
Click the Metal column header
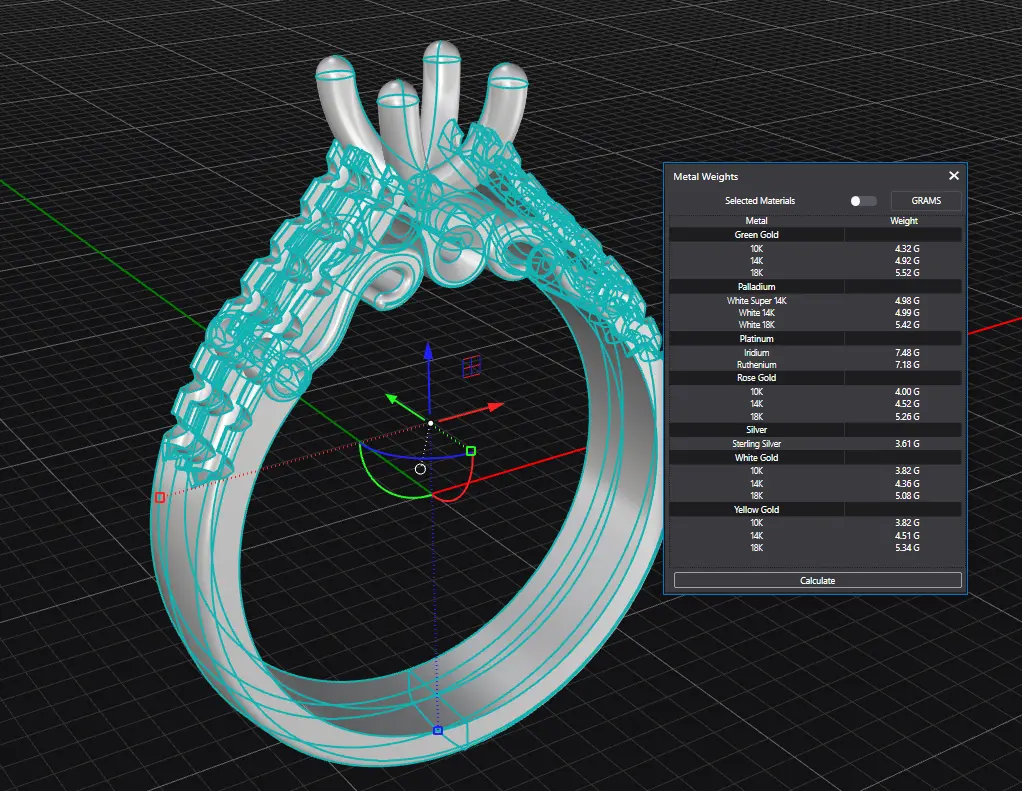click(x=756, y=221)
